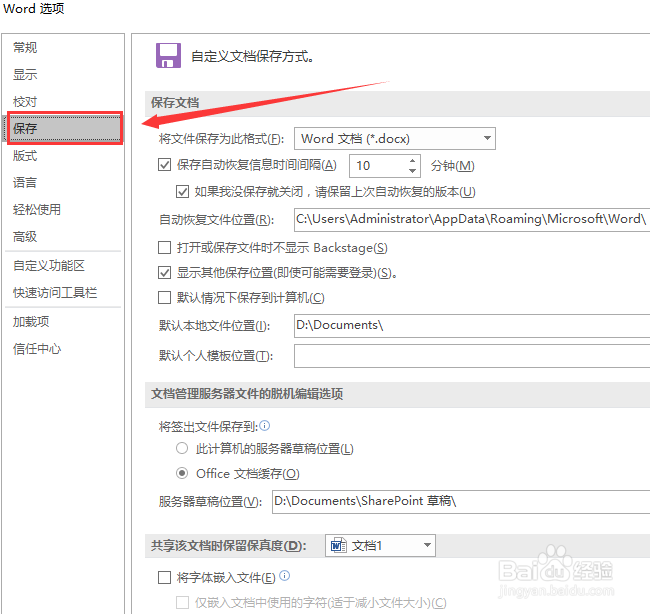Click the 文档管理服务器文件的脱机编辑选项 heading
The height and width of the screenshot is (614, 650).
(247, 393)
